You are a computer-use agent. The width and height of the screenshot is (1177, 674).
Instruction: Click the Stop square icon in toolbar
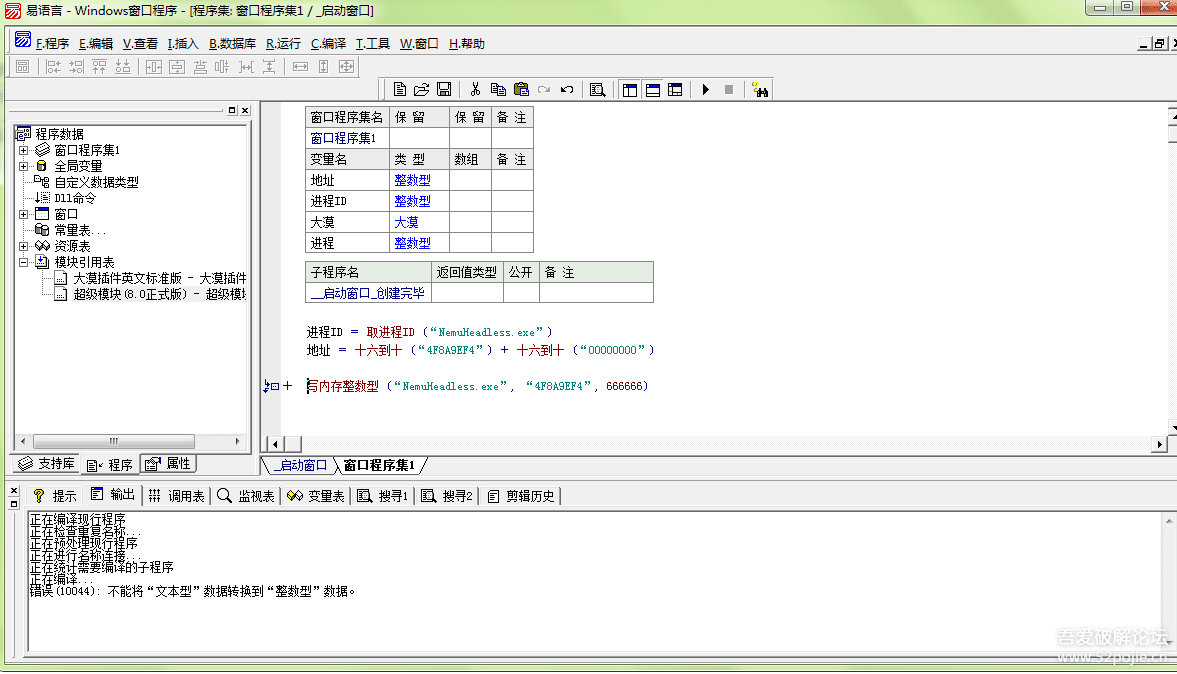tap(729, 90)
